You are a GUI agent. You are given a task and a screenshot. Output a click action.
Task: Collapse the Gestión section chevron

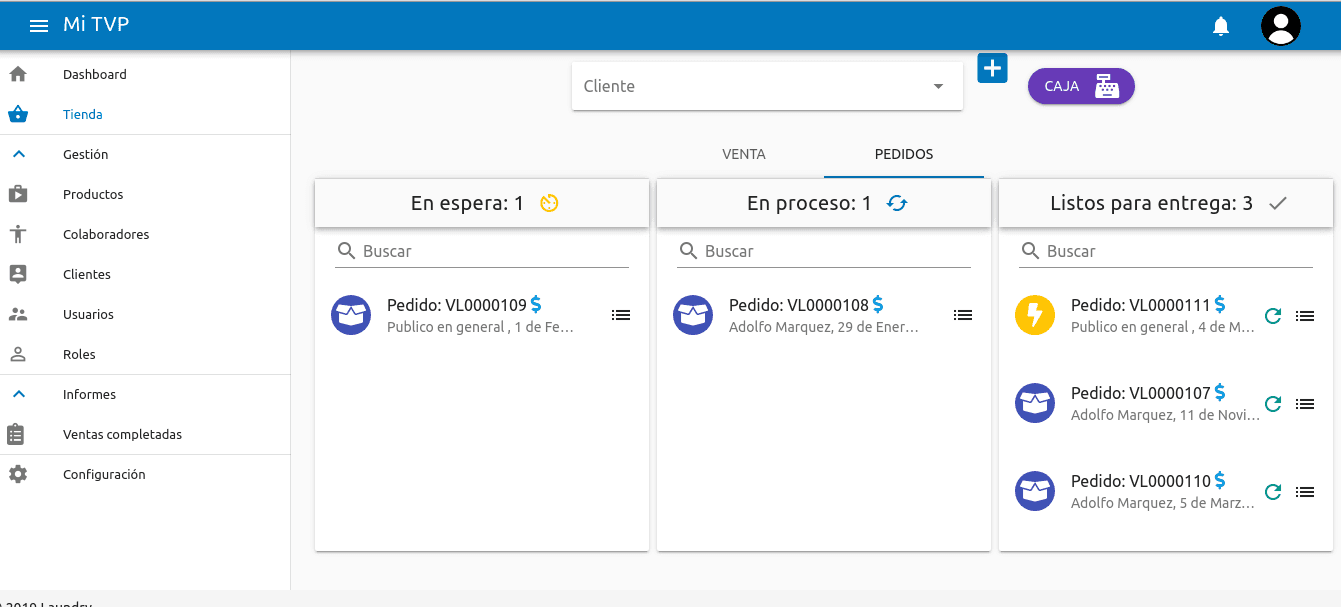pos(18,154)
